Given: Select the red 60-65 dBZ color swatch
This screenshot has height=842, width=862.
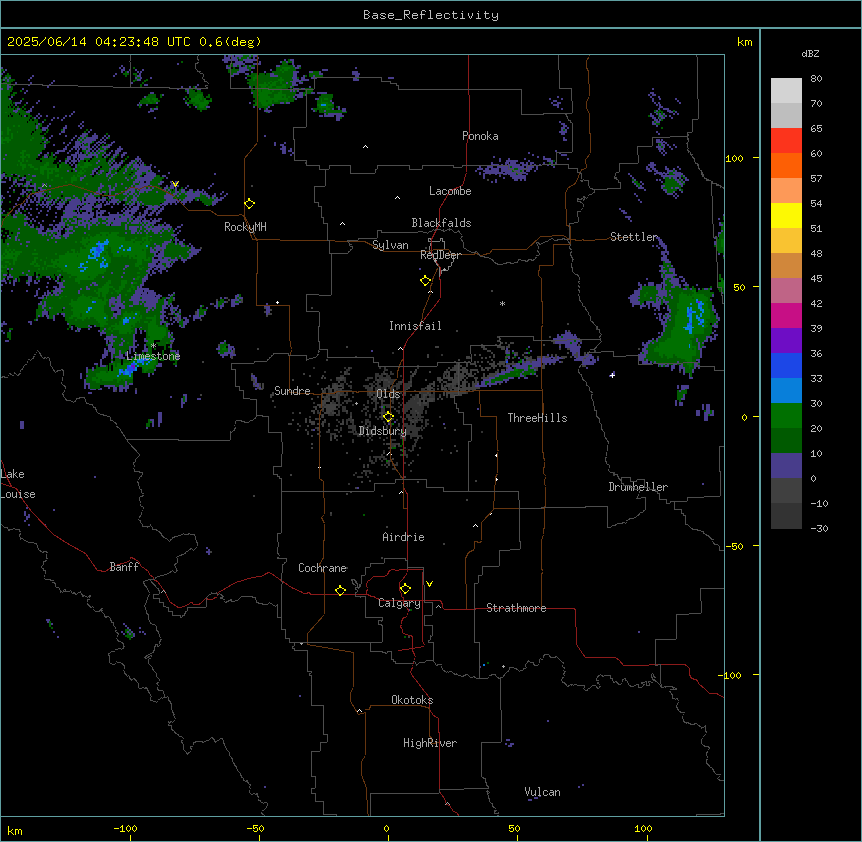Looking at the screenshot, I should click(786, 141).
